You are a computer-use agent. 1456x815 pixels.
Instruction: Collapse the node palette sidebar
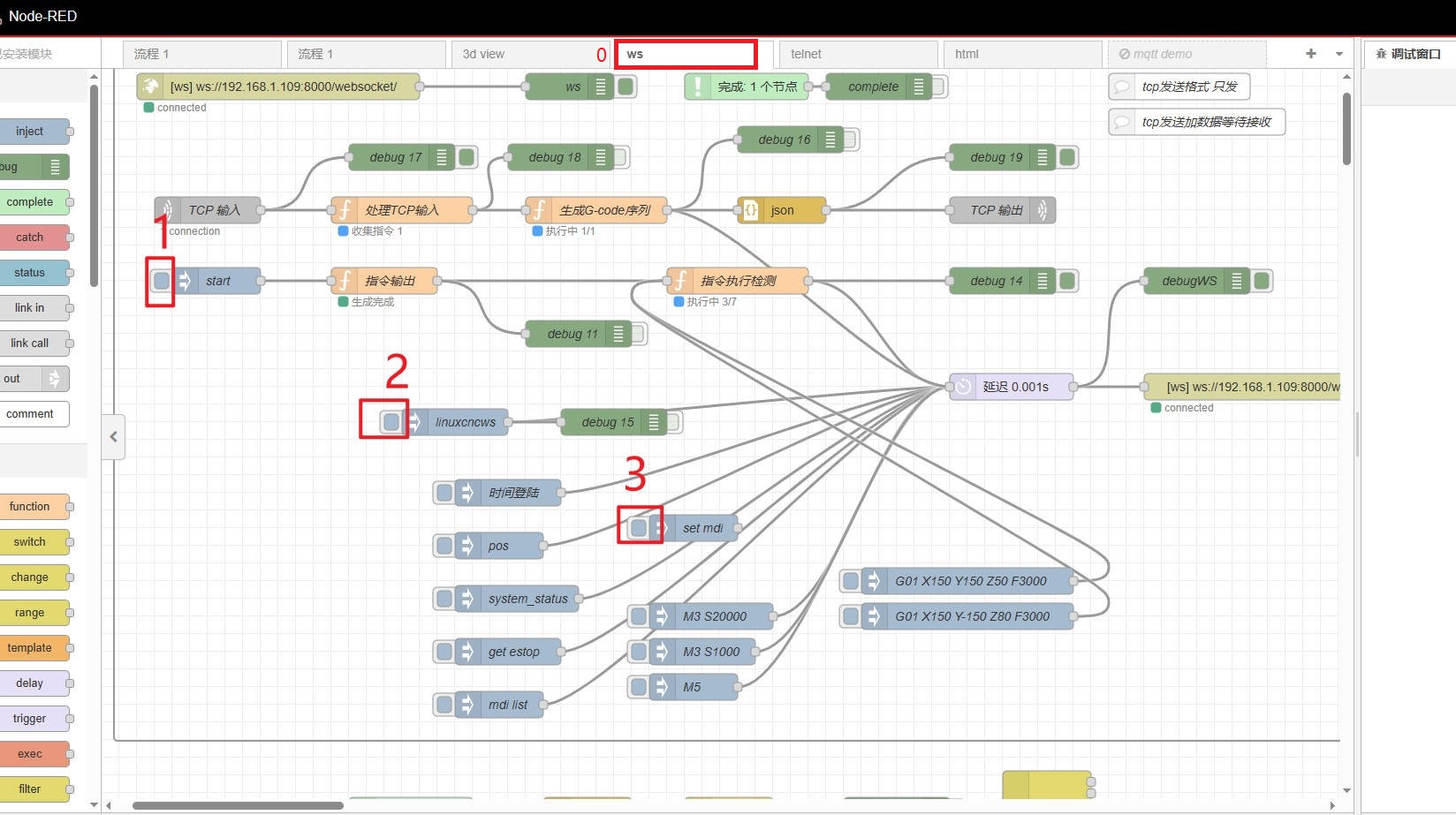point(113,436)
